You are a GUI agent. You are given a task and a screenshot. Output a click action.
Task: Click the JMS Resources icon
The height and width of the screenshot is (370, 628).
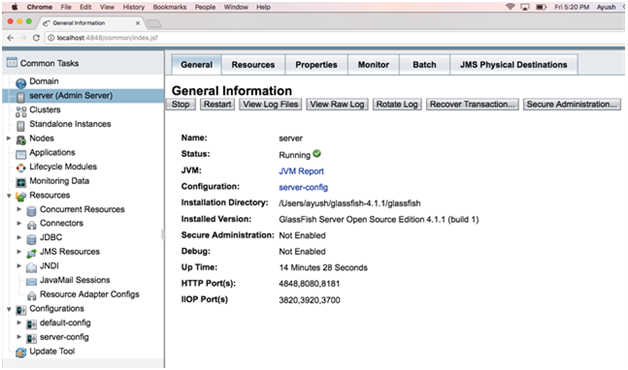(31, 253)
